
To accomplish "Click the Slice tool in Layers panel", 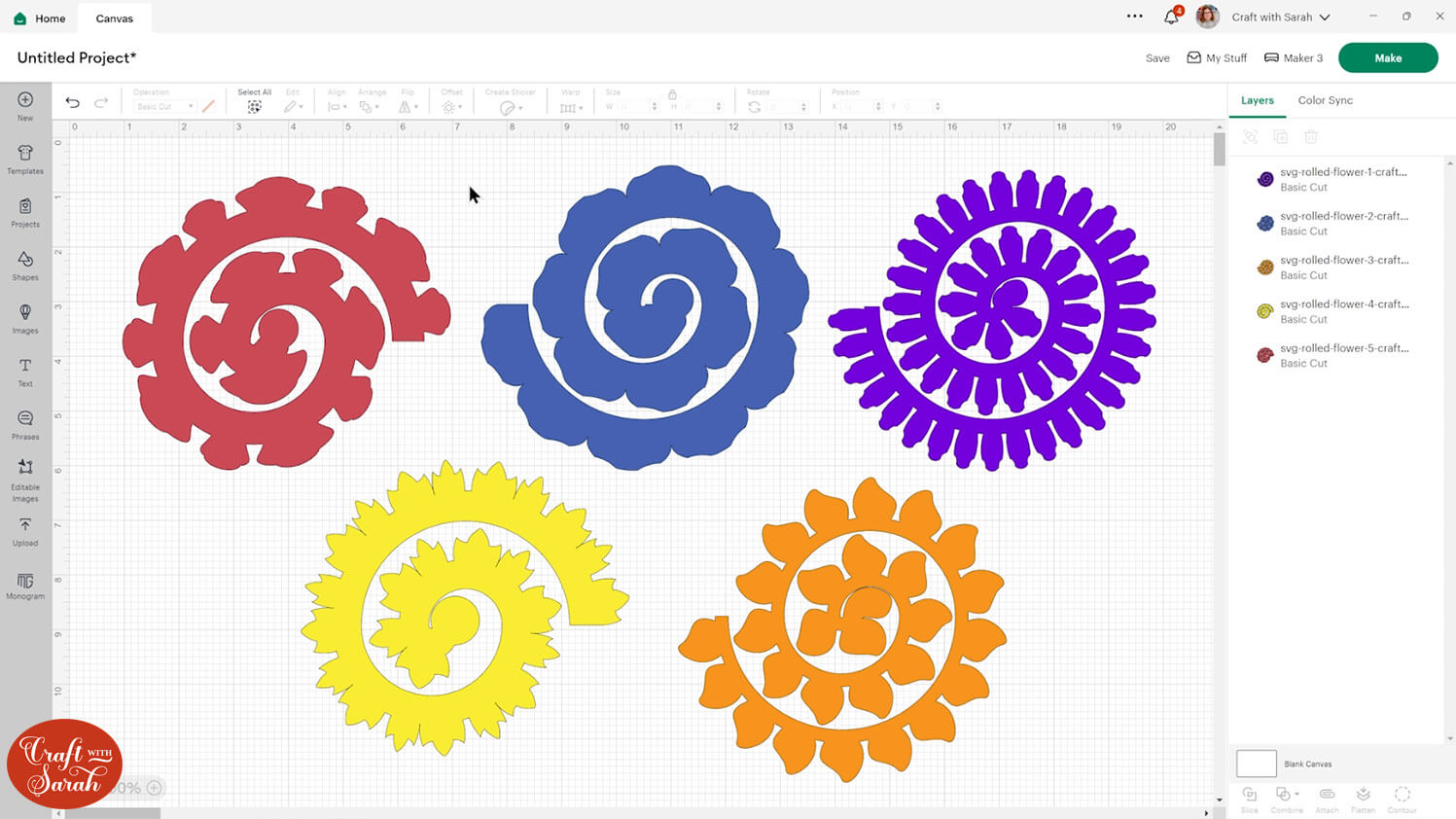I will coord(1250,800).
